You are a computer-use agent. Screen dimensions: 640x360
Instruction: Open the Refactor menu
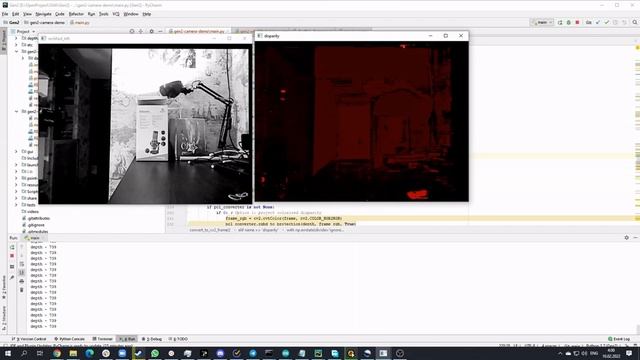tap(76, 14)
